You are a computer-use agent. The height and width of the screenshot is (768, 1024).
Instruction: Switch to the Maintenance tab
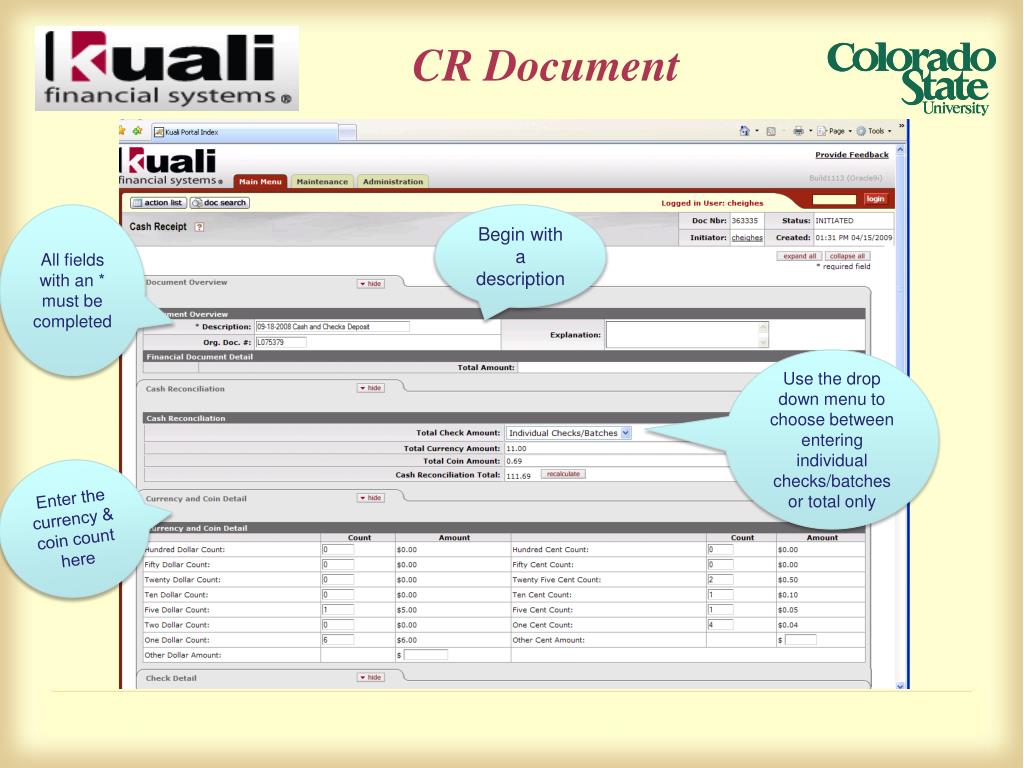click(322, 182)
